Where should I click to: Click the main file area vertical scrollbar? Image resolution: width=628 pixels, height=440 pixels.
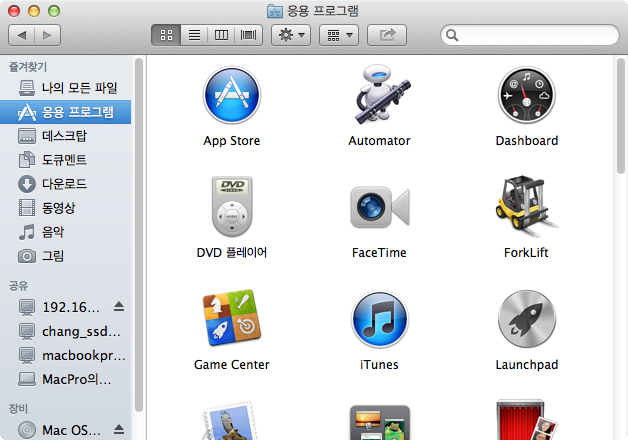[x=621, y=116]
